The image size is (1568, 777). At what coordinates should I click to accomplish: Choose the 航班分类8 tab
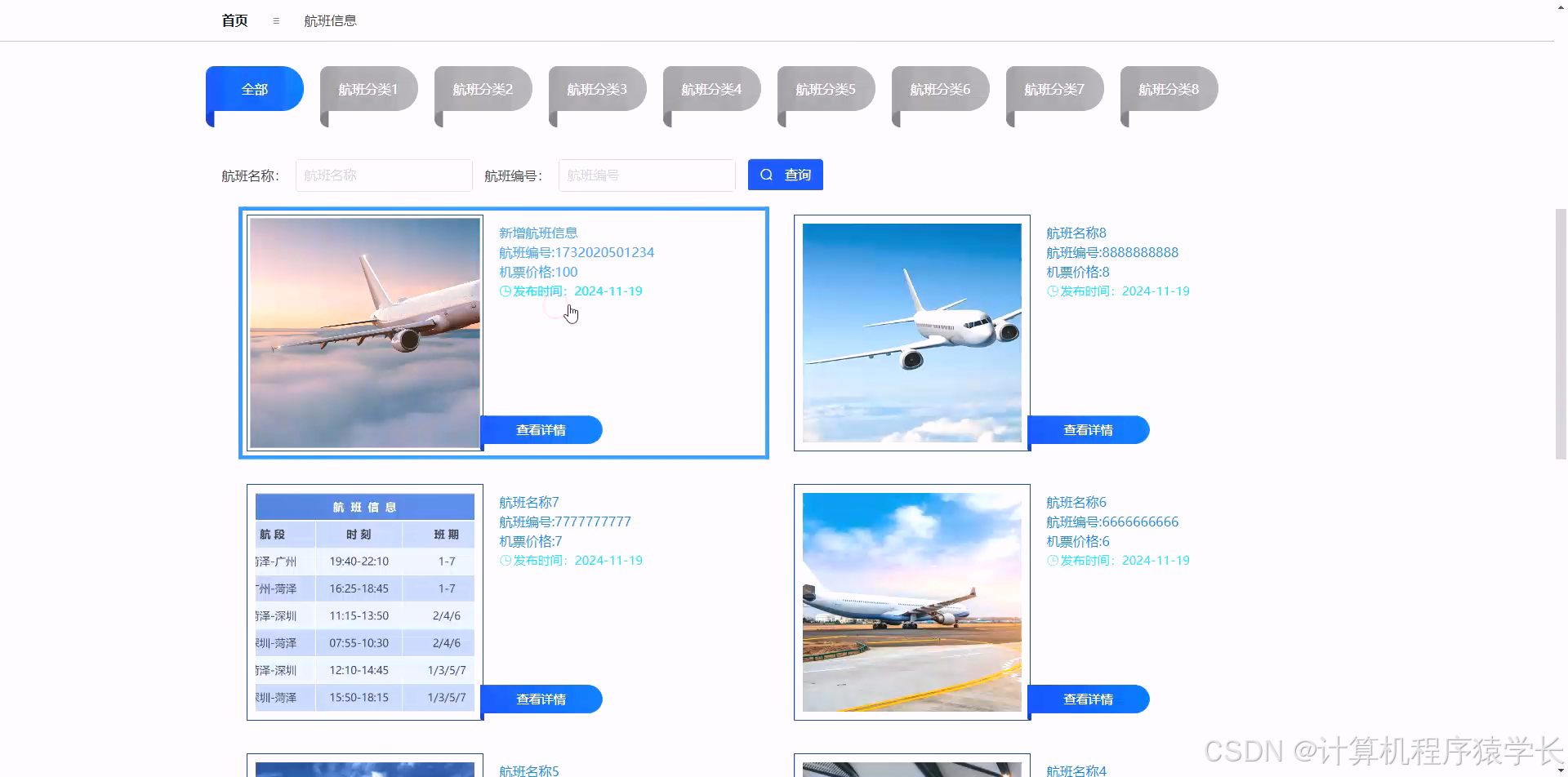pyautogui.click(x=1169, y=90)
